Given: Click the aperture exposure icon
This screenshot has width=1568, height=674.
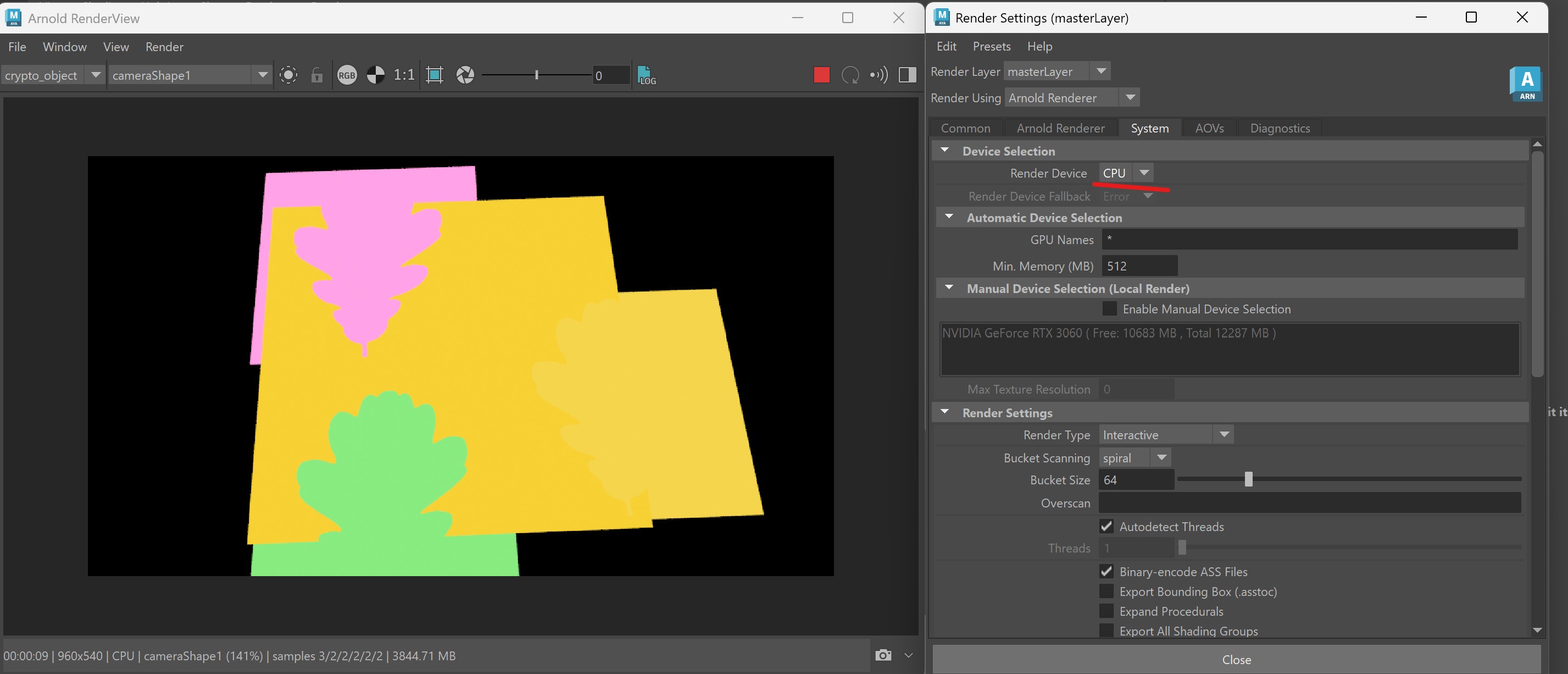Looking at the screenshot, I should point(465,75).
